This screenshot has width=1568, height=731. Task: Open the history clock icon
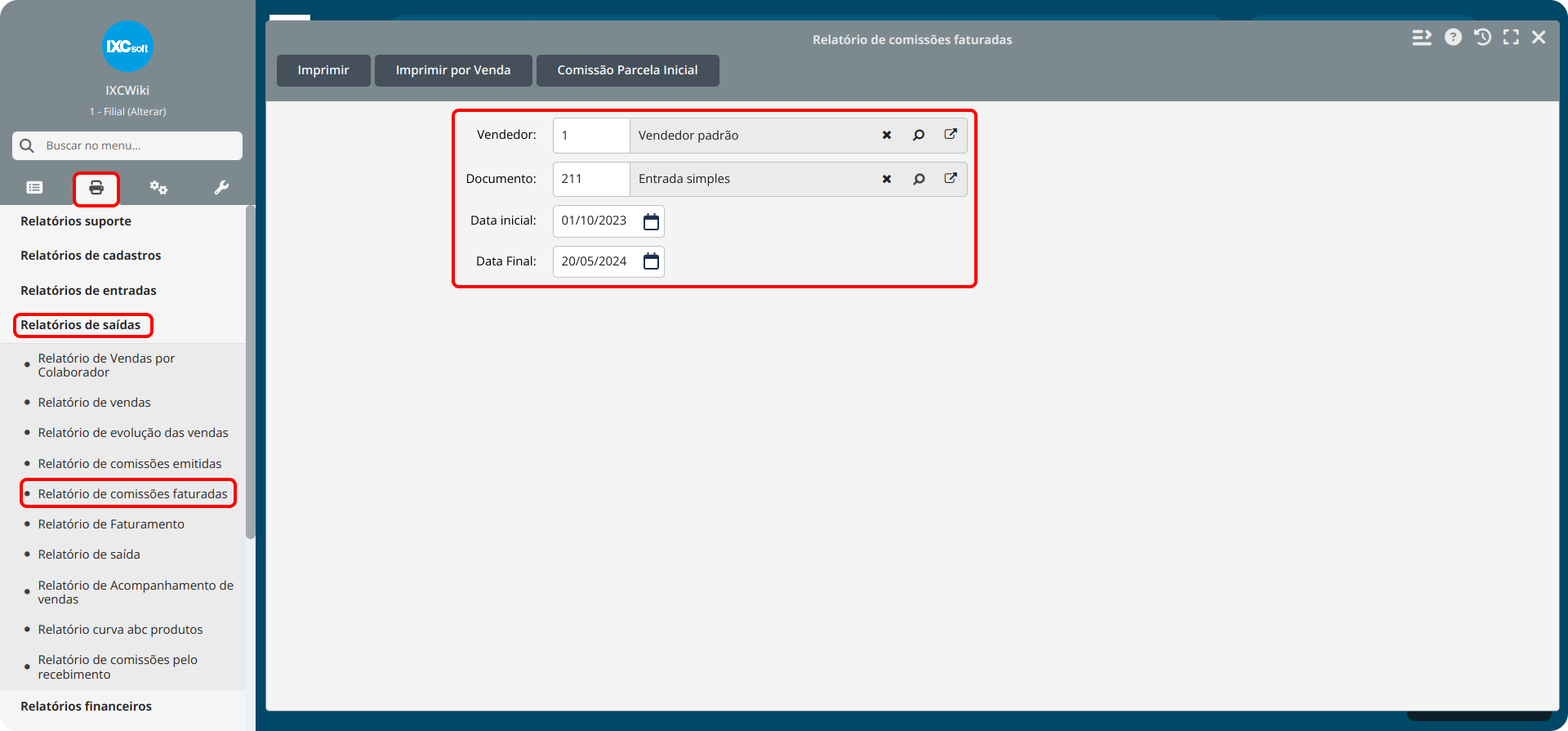(1482, 37)
